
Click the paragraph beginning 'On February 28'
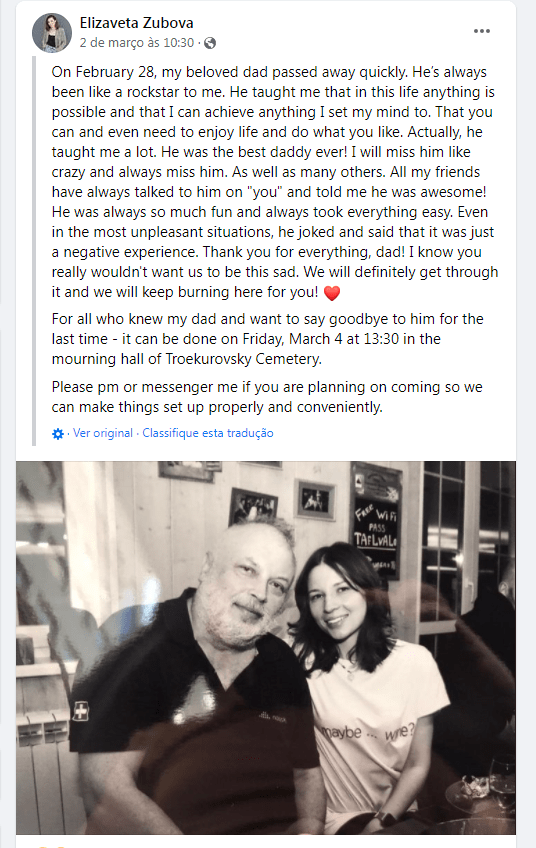(275, 182)
